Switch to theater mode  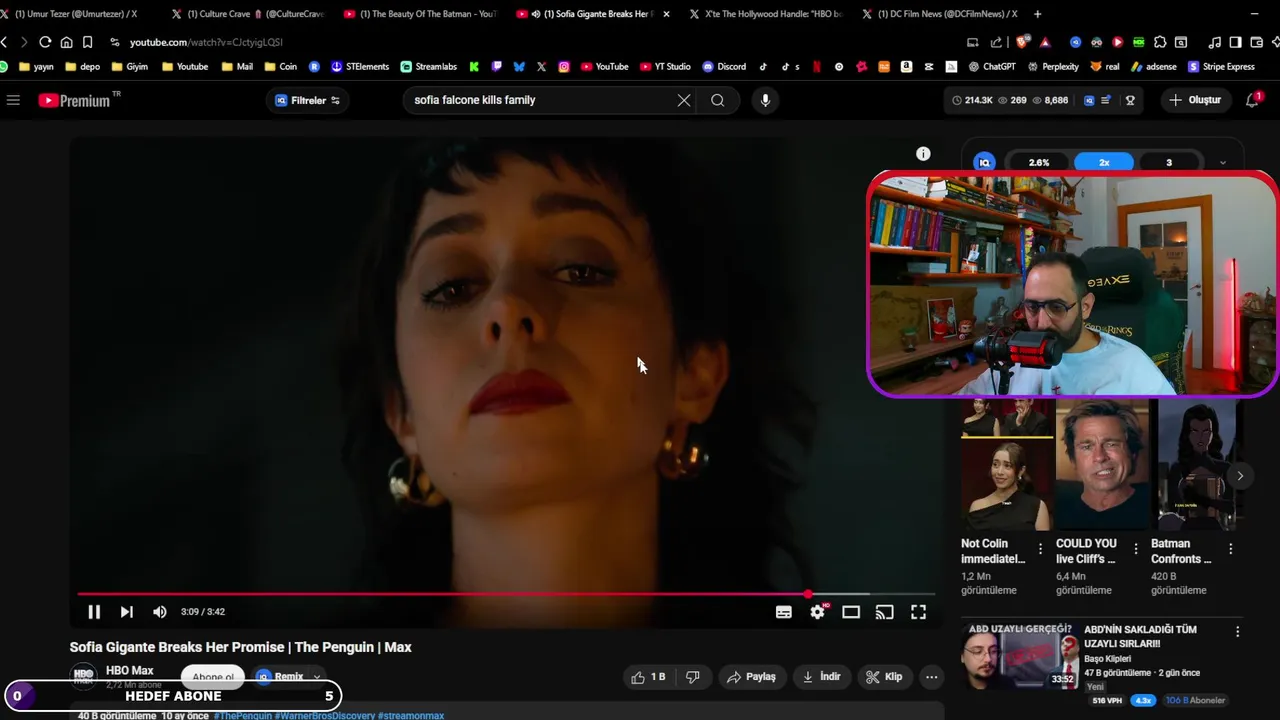(851, 612)
